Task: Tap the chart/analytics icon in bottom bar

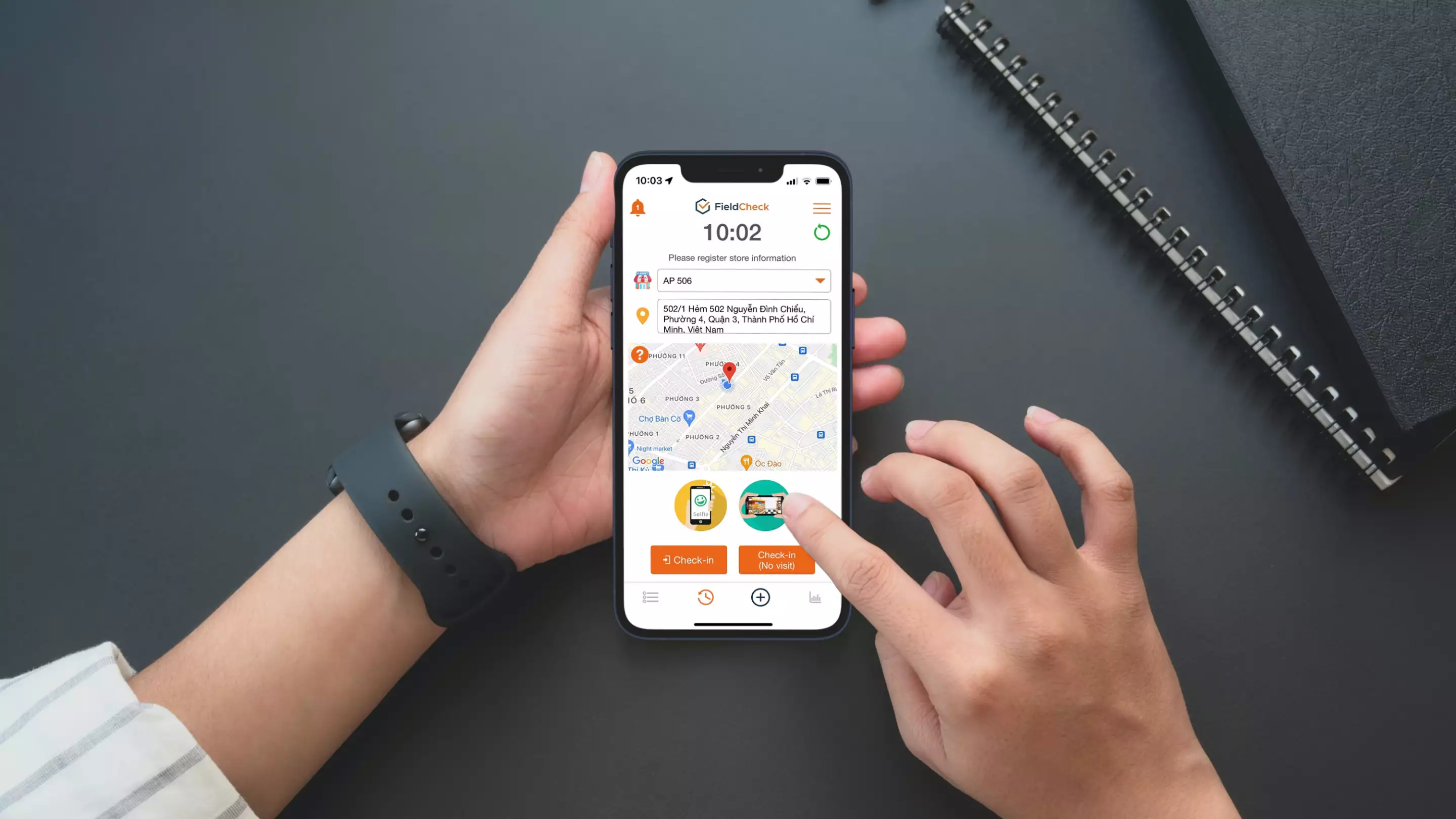Action: pyautogui.click(x=815, y=596)
